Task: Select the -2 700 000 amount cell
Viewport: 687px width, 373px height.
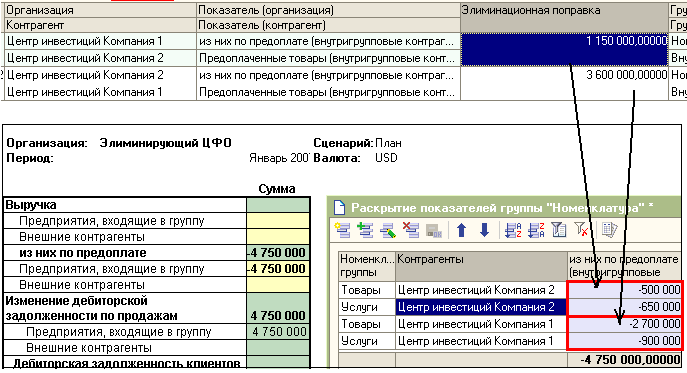Action: coord(624,324)
